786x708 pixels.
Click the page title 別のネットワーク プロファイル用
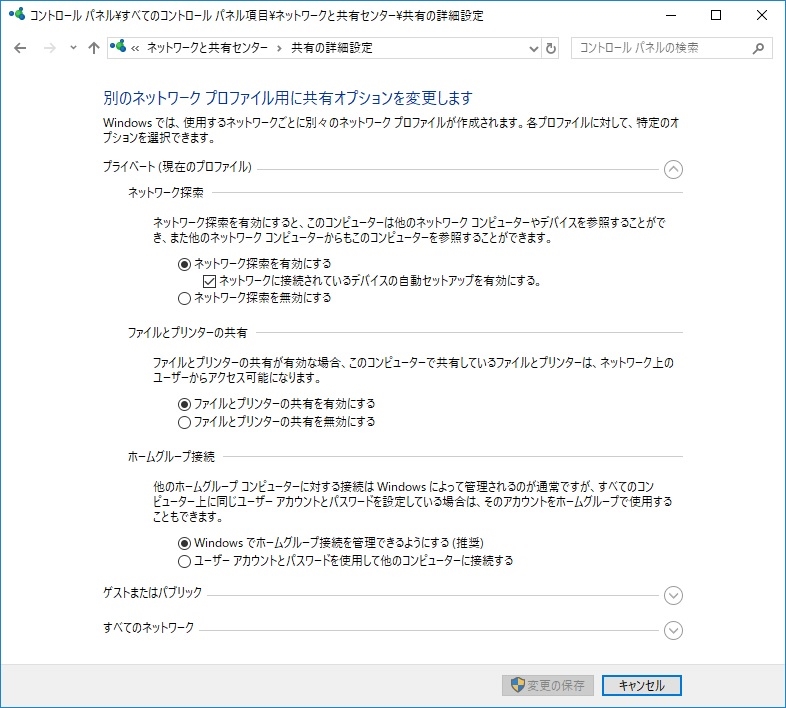[288, 98]
